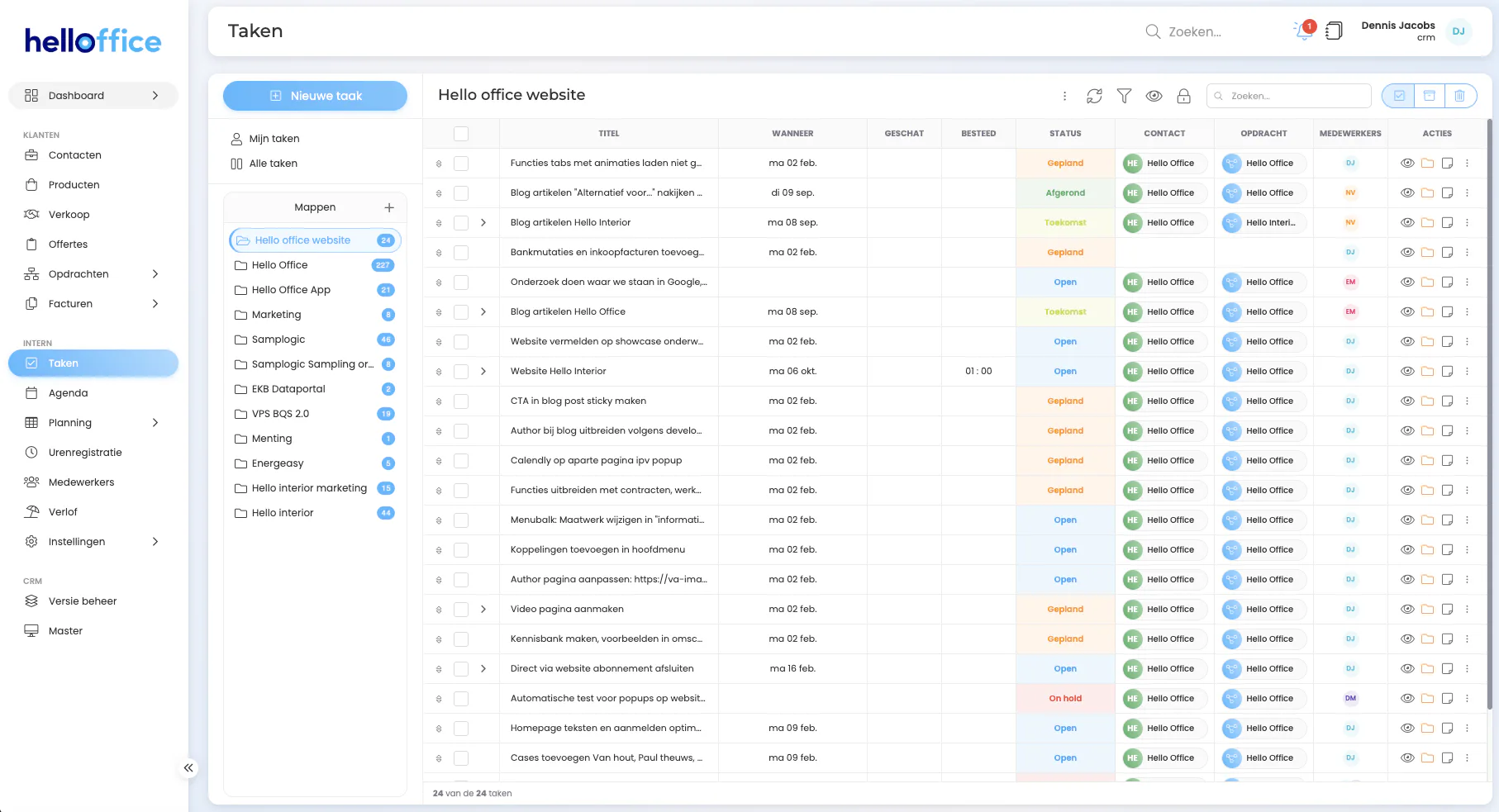Viewport: 1499px width, 812px height.
Task: Open the Samplogic folder
Action: point(315,340)
